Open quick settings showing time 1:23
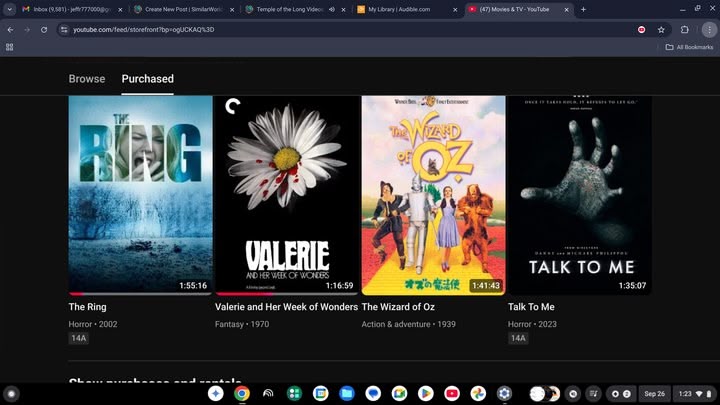This screenshot has height=405, width=720. [695, 394]
